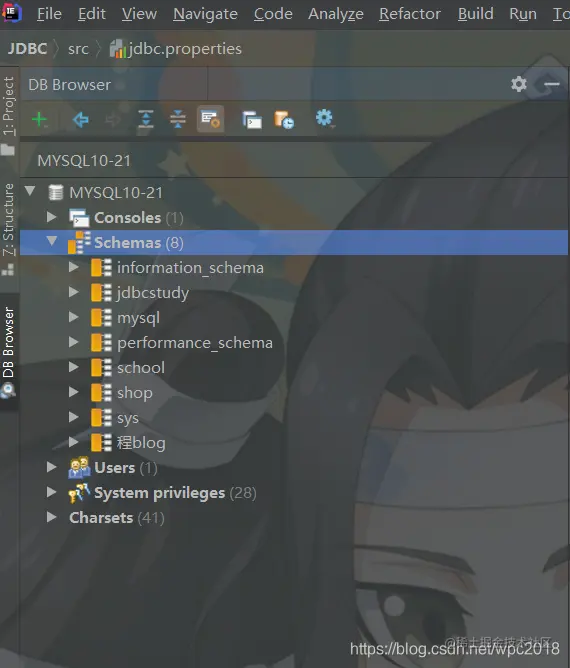The width and height of the screenshot is (570, 668).
Task: Click the Expand All toolbar icon
Action: point(146,119)
